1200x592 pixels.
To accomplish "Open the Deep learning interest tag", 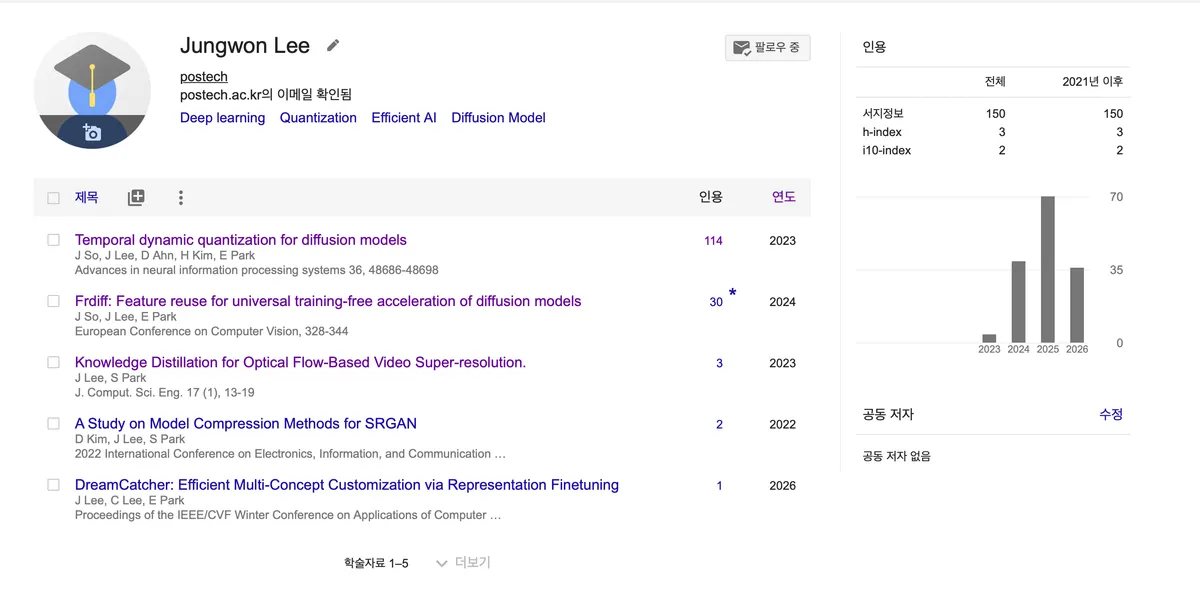I will [222, 118].
